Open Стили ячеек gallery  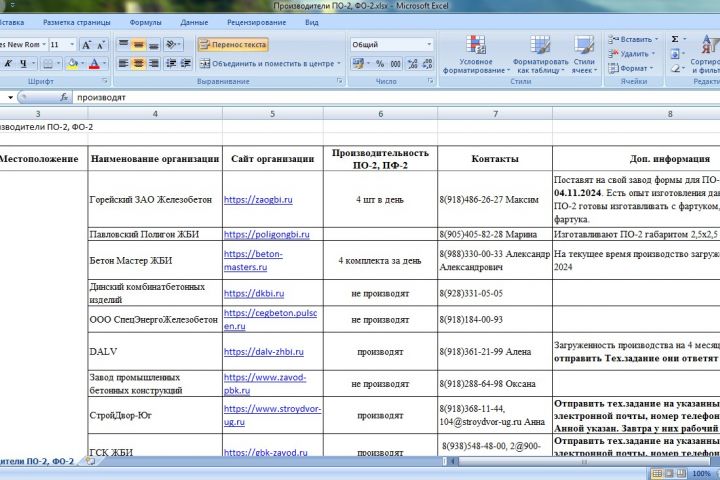[584, 54]
